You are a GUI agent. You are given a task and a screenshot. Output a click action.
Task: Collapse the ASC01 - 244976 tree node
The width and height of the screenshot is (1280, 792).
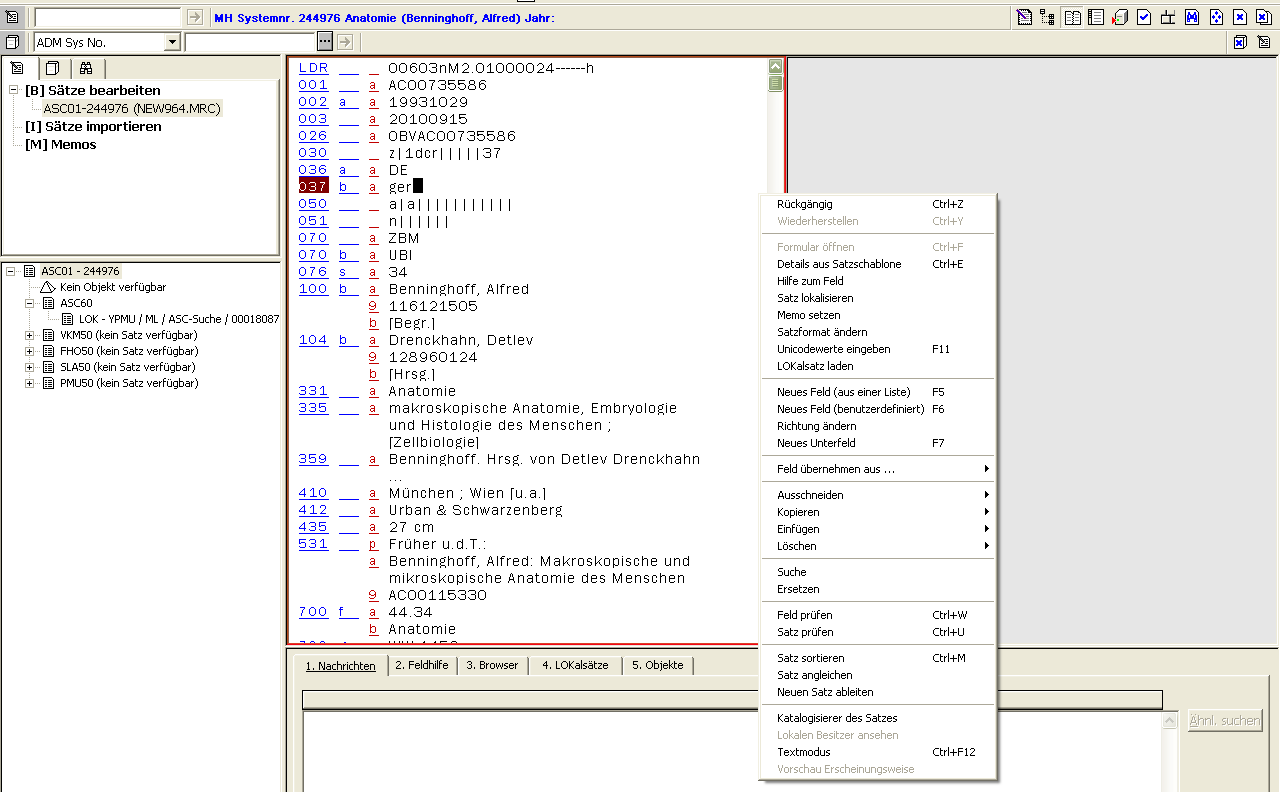[12, 271]
